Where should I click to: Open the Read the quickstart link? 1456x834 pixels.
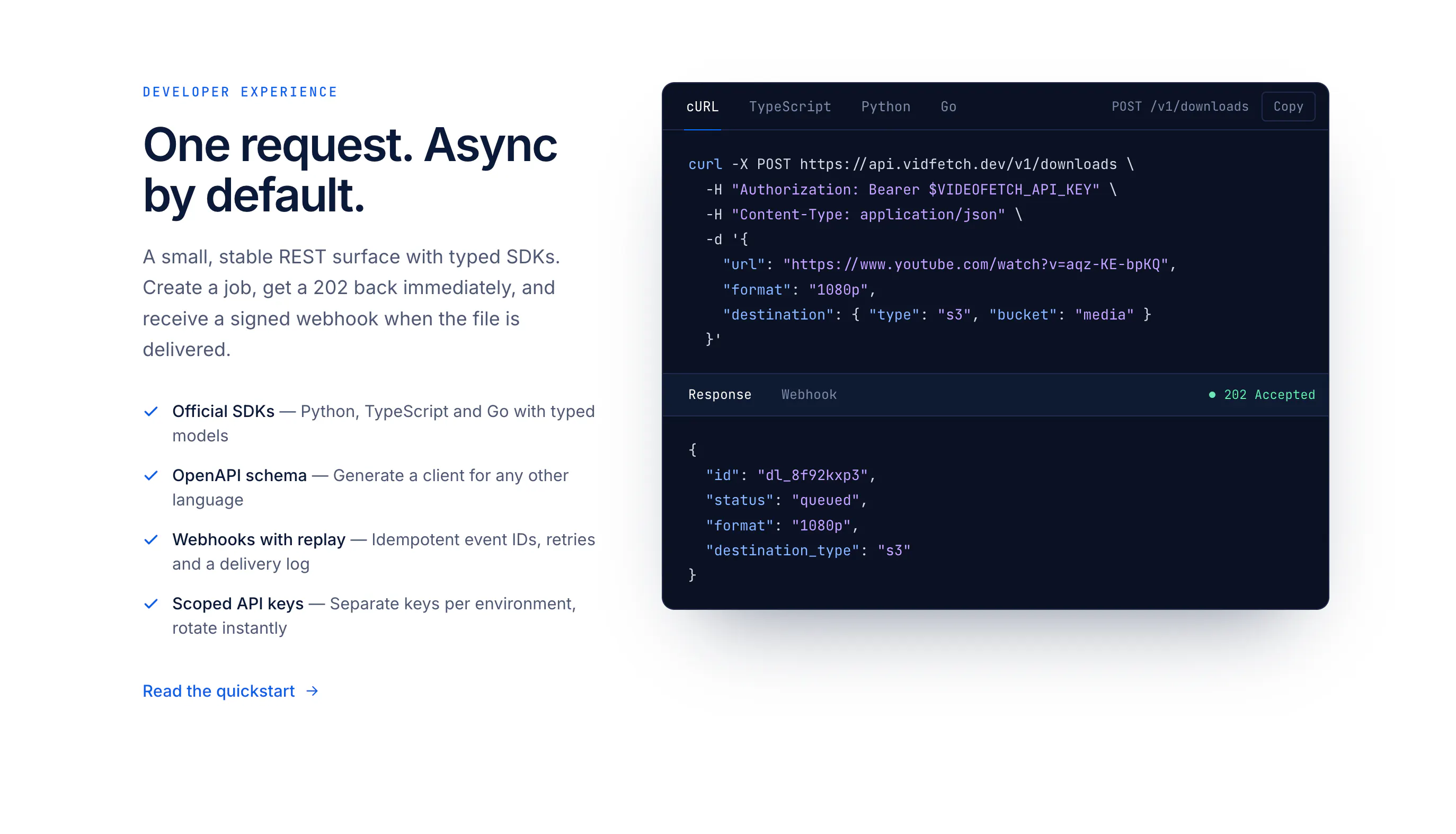coord(230,691)
